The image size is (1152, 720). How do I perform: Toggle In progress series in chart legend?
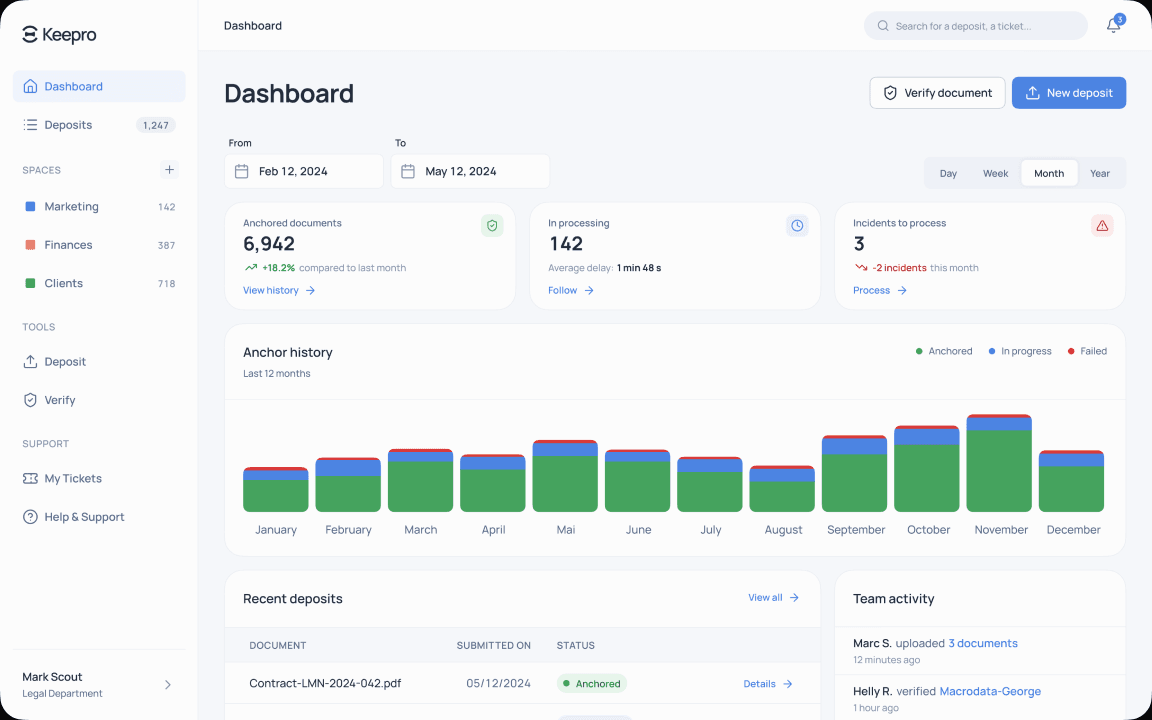pos(1020,351)
